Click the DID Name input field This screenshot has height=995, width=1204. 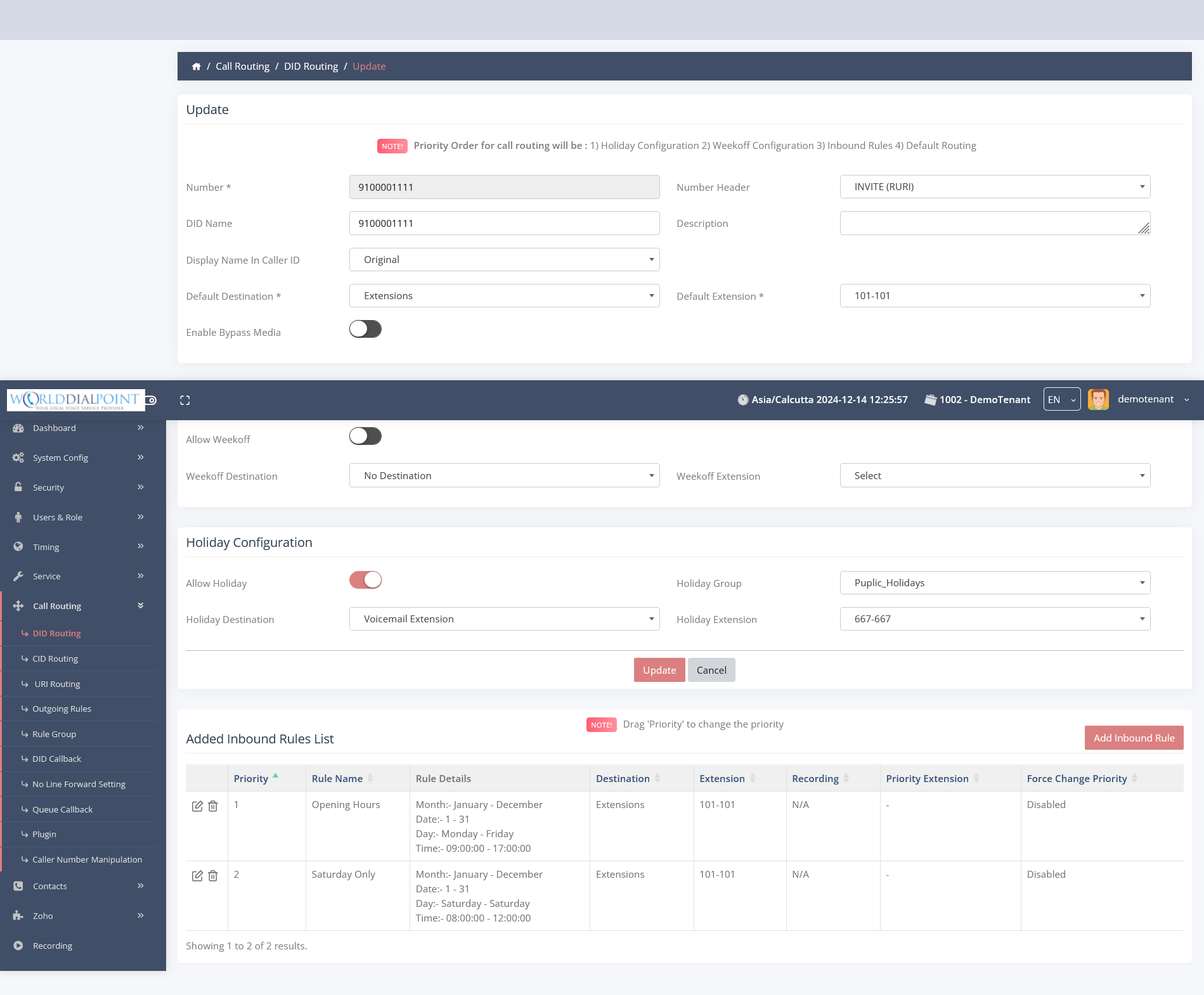[504, 223]
